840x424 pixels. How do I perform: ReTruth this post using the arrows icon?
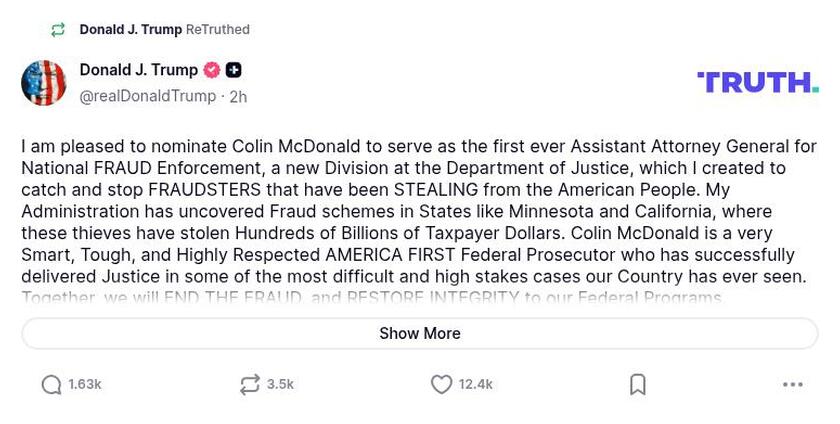point(250,385)
